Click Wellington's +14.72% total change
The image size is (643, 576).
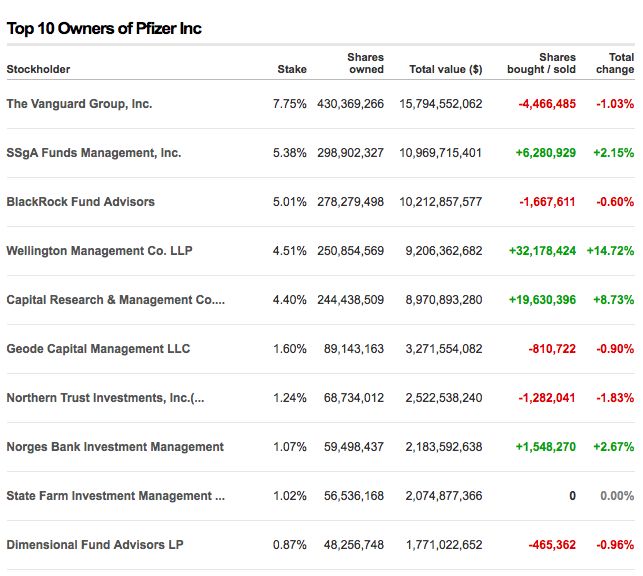611,251
